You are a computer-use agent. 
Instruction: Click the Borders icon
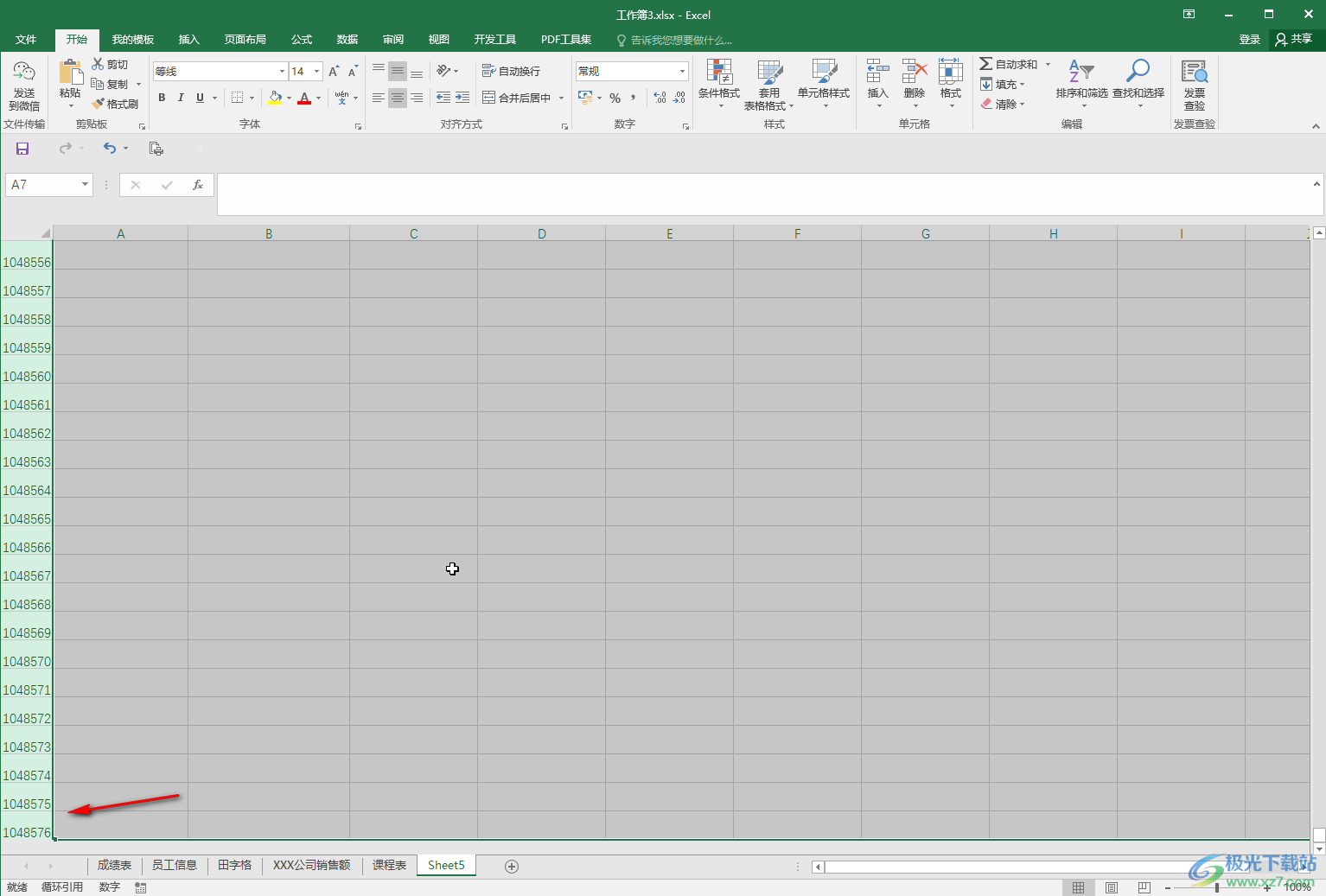click(238, 98)
